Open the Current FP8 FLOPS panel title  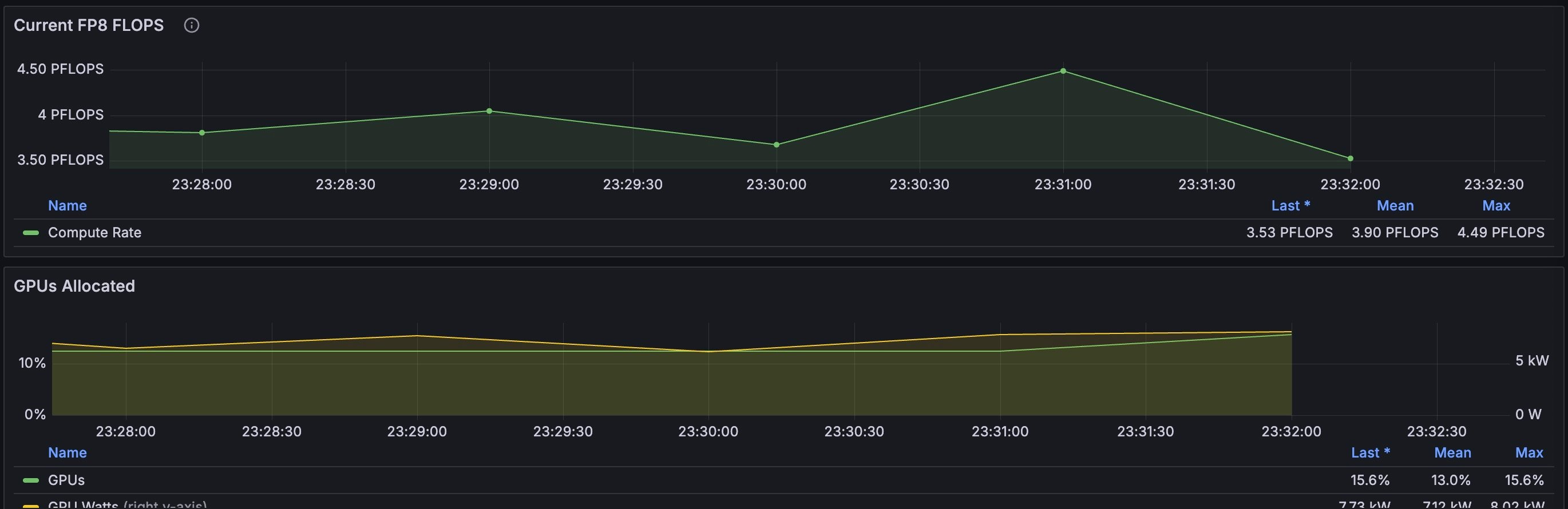pyautogui.click(x=89, y=25)
